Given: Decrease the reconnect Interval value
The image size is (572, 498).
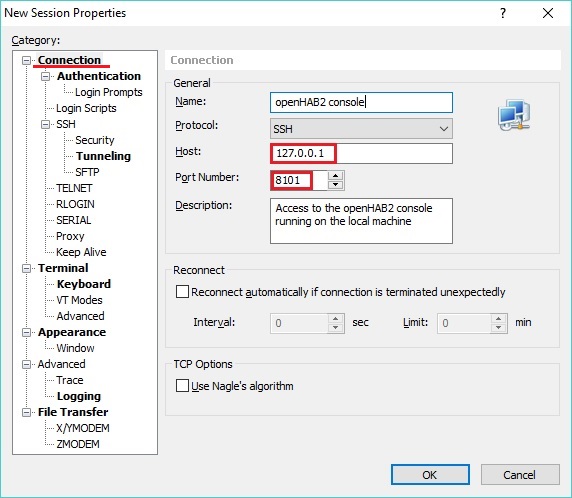Looking at the screenshot, I should [x=335, y=328].
